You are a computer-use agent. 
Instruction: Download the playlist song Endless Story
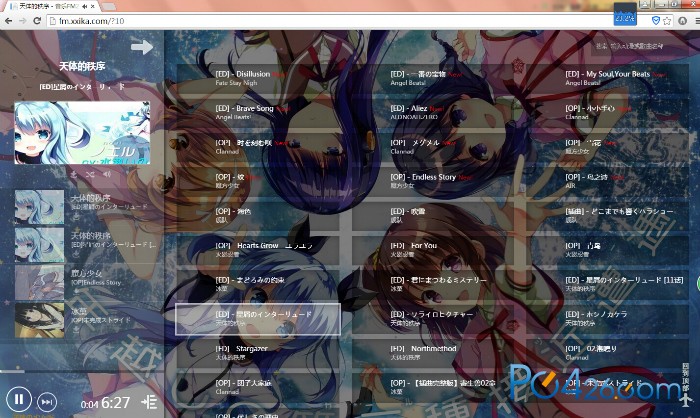coord(76,291)
